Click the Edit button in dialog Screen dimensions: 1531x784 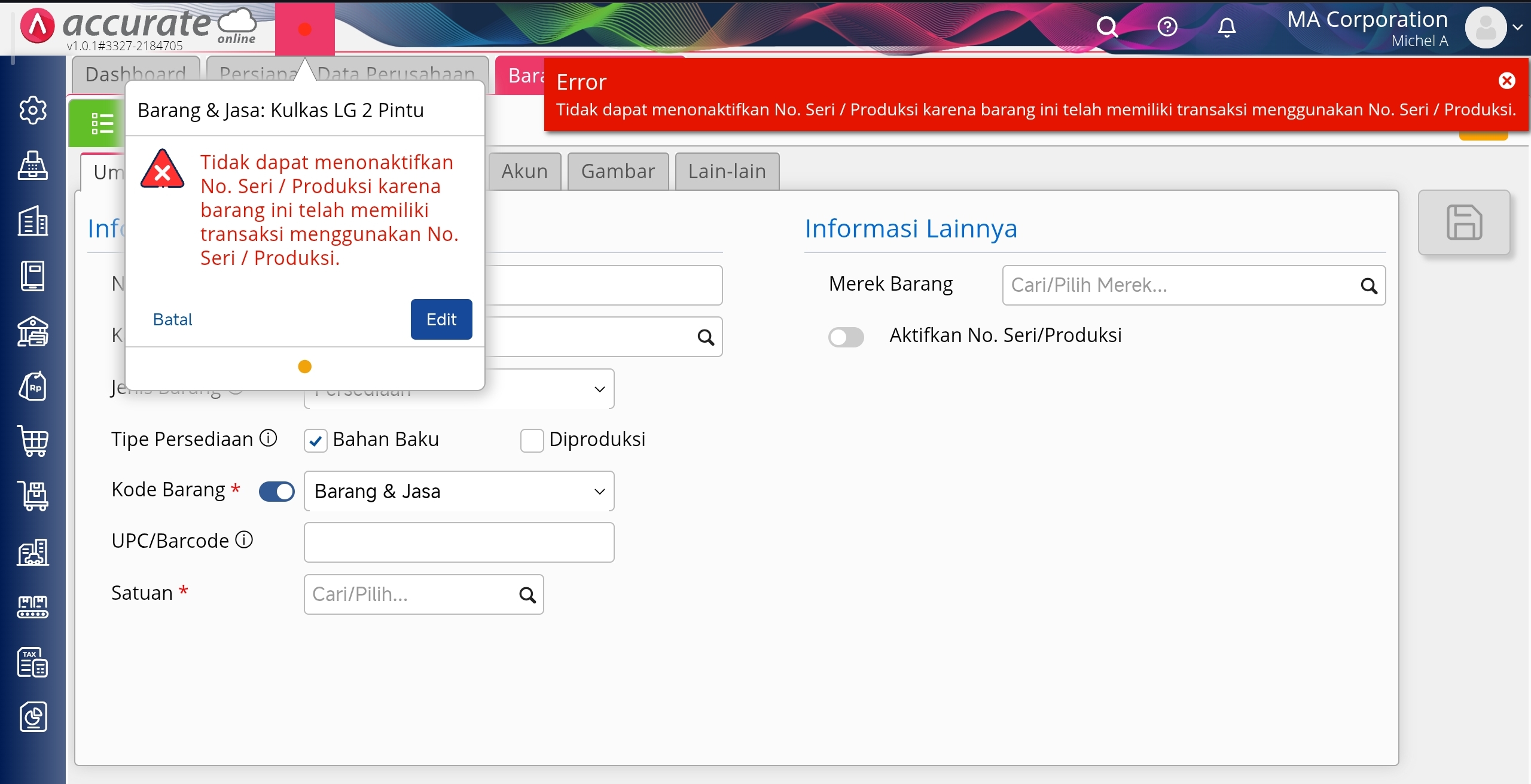coord(441,319)
